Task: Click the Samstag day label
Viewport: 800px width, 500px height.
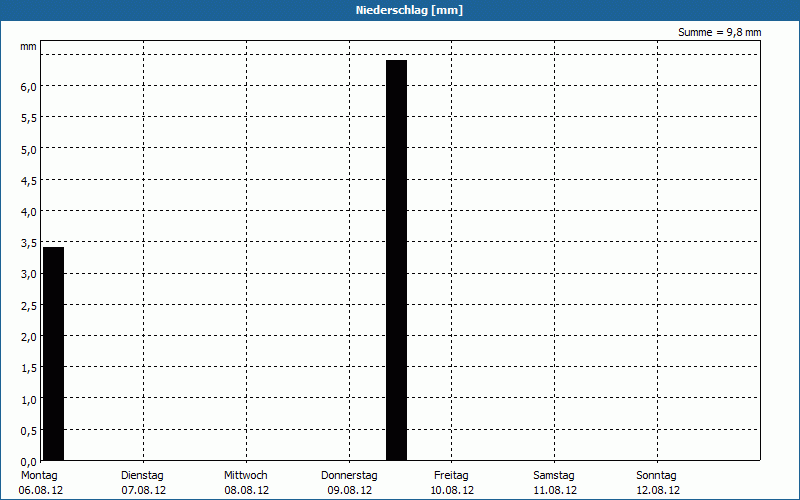Action: pyautogui.click(x=554, y=476)
